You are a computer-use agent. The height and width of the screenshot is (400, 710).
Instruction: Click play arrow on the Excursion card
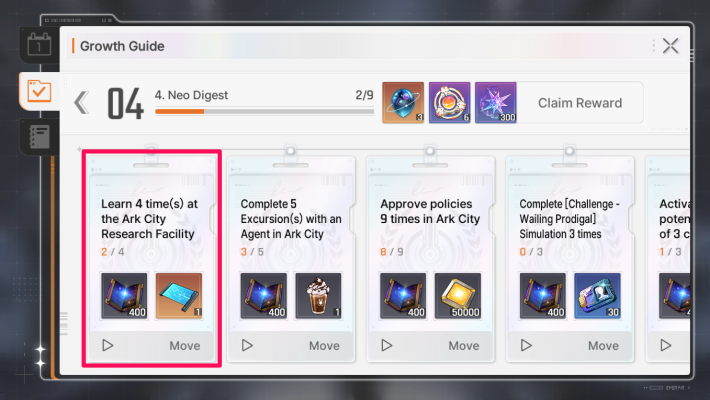(247, 346)
